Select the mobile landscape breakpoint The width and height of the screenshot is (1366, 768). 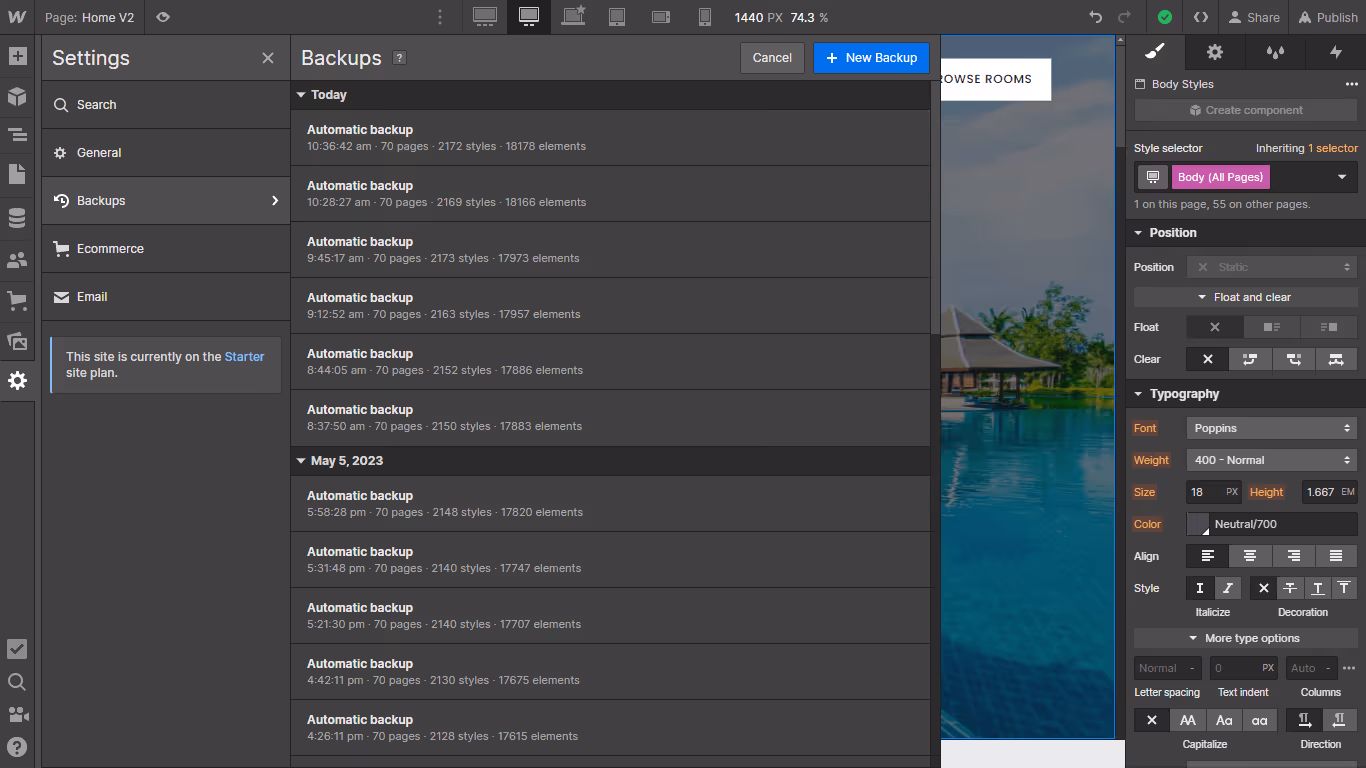661,17
